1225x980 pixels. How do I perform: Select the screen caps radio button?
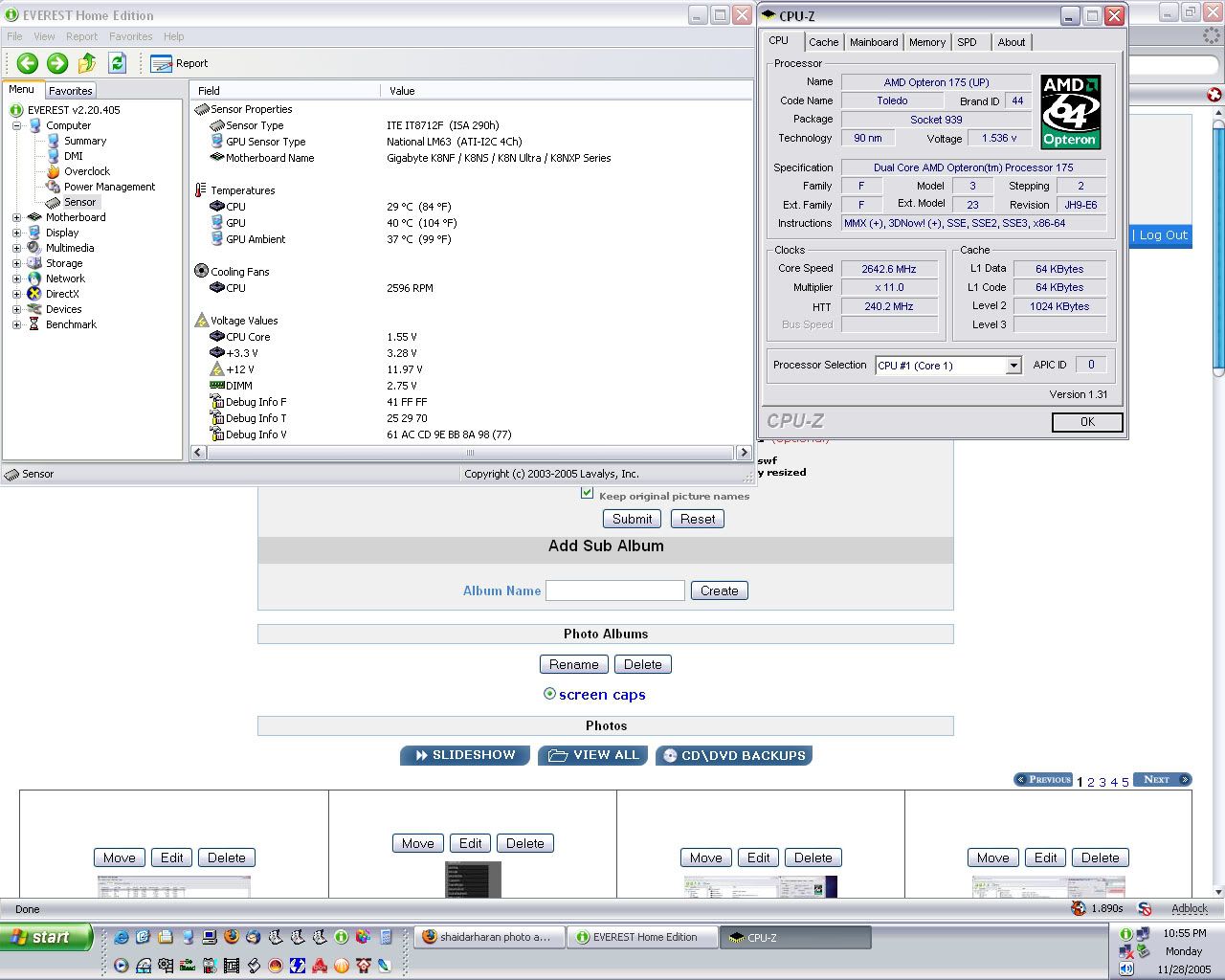549,694
